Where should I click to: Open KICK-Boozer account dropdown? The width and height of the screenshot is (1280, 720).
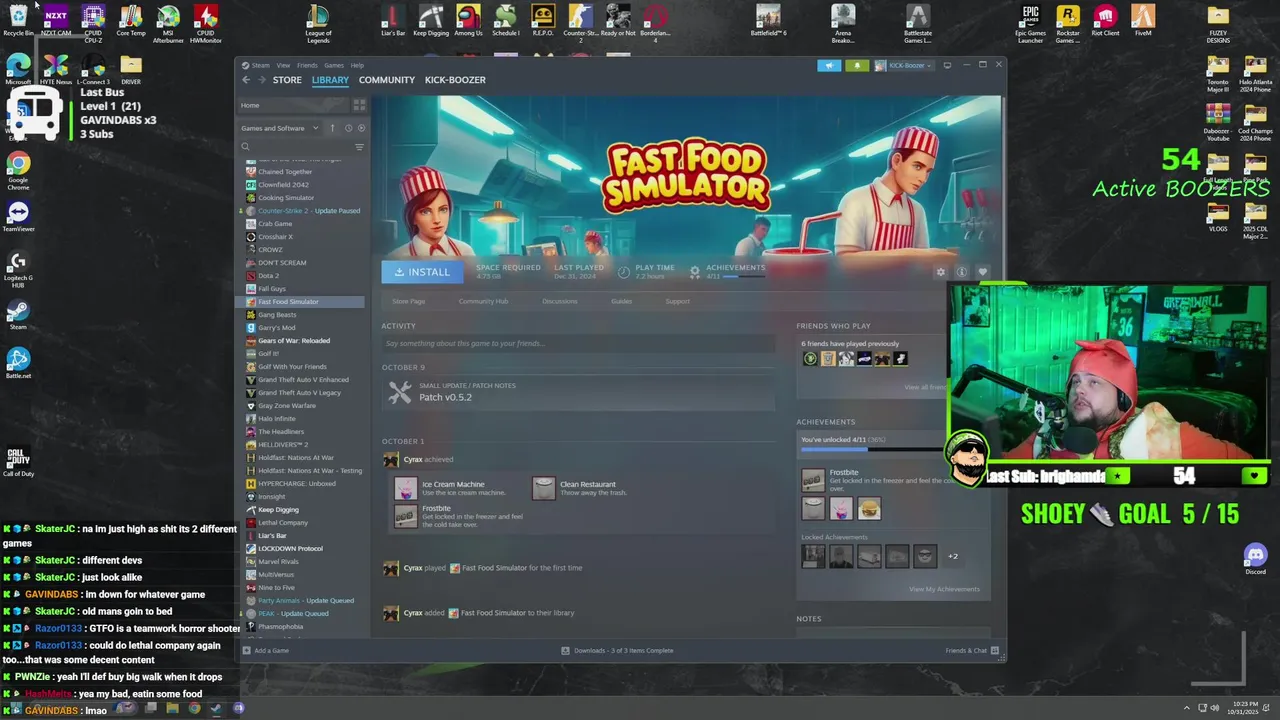tap(903, 65)
